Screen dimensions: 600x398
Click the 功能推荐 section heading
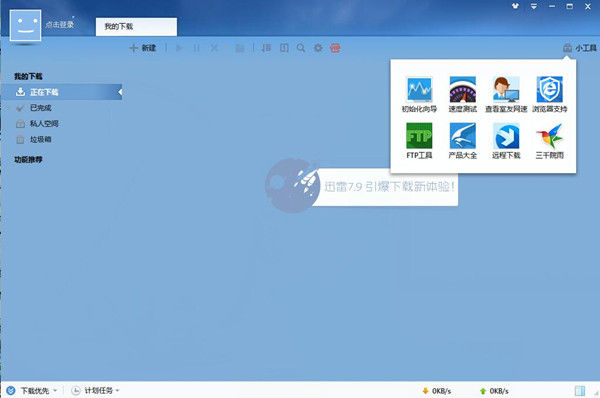coord(28,160)
